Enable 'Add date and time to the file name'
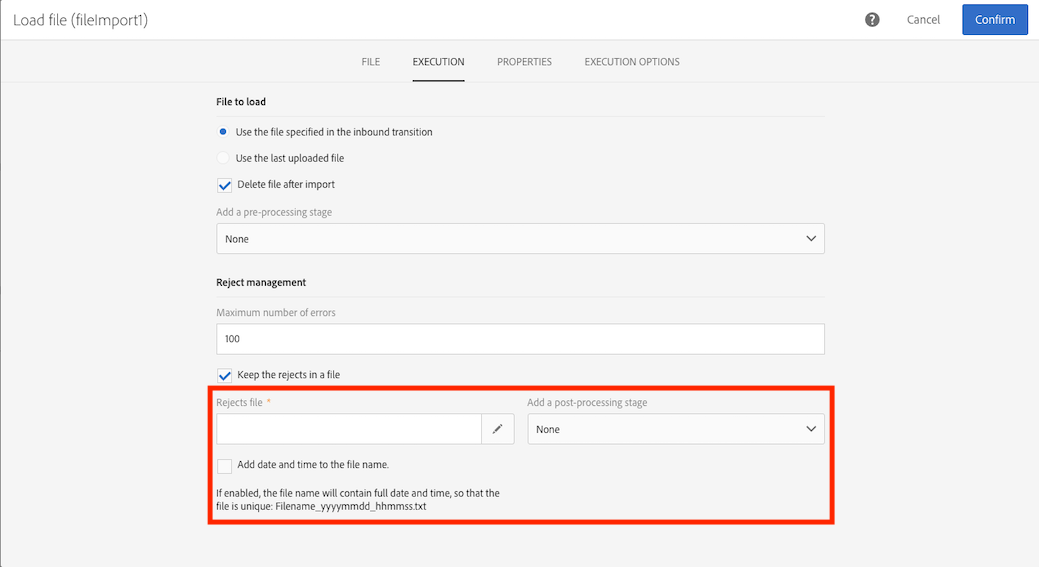Image resolution: width=1039 pixels, height=567 pixels. [225, 465]
